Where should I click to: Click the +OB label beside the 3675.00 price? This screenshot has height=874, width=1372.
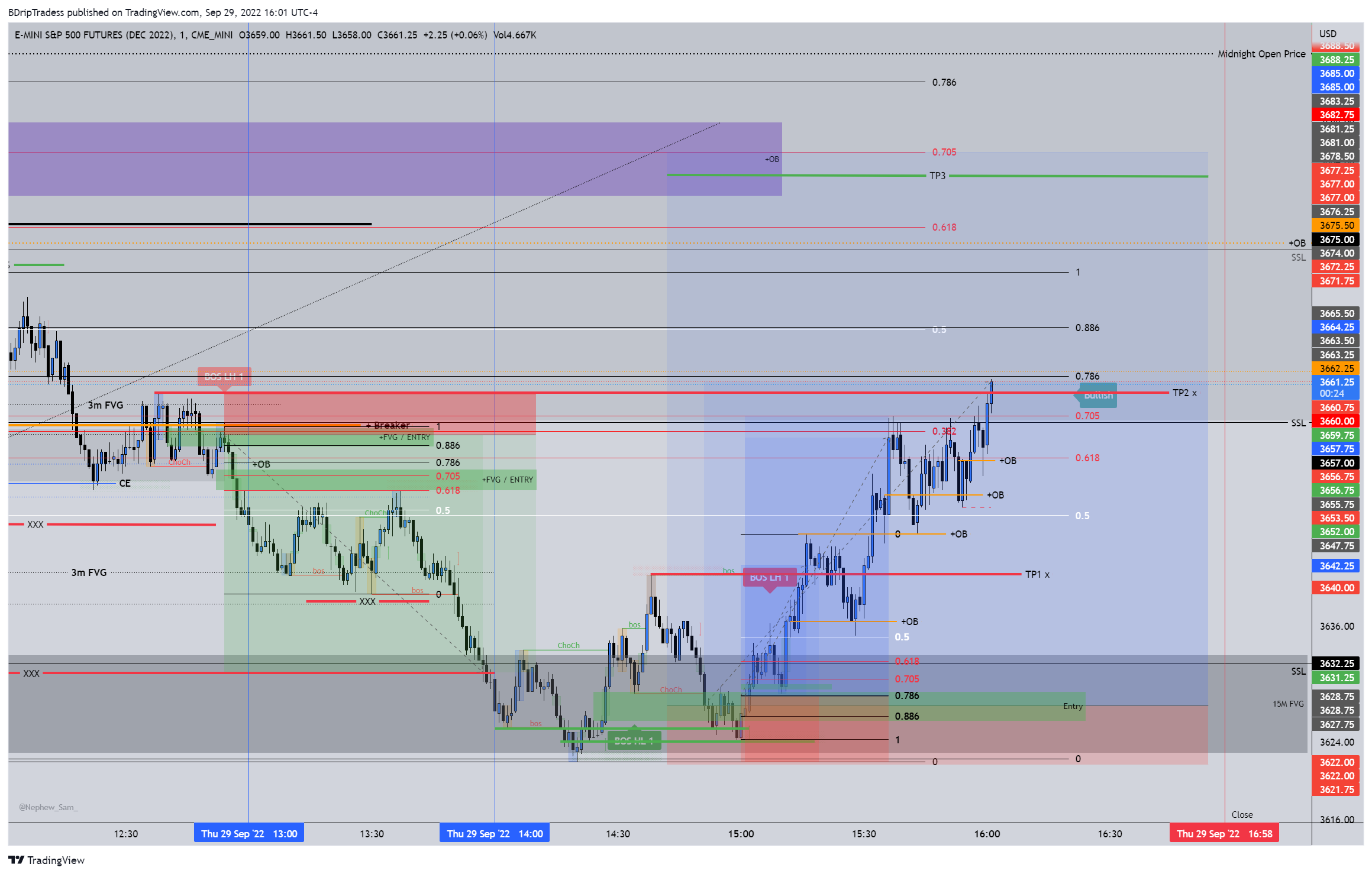(x=1297, y=243)
